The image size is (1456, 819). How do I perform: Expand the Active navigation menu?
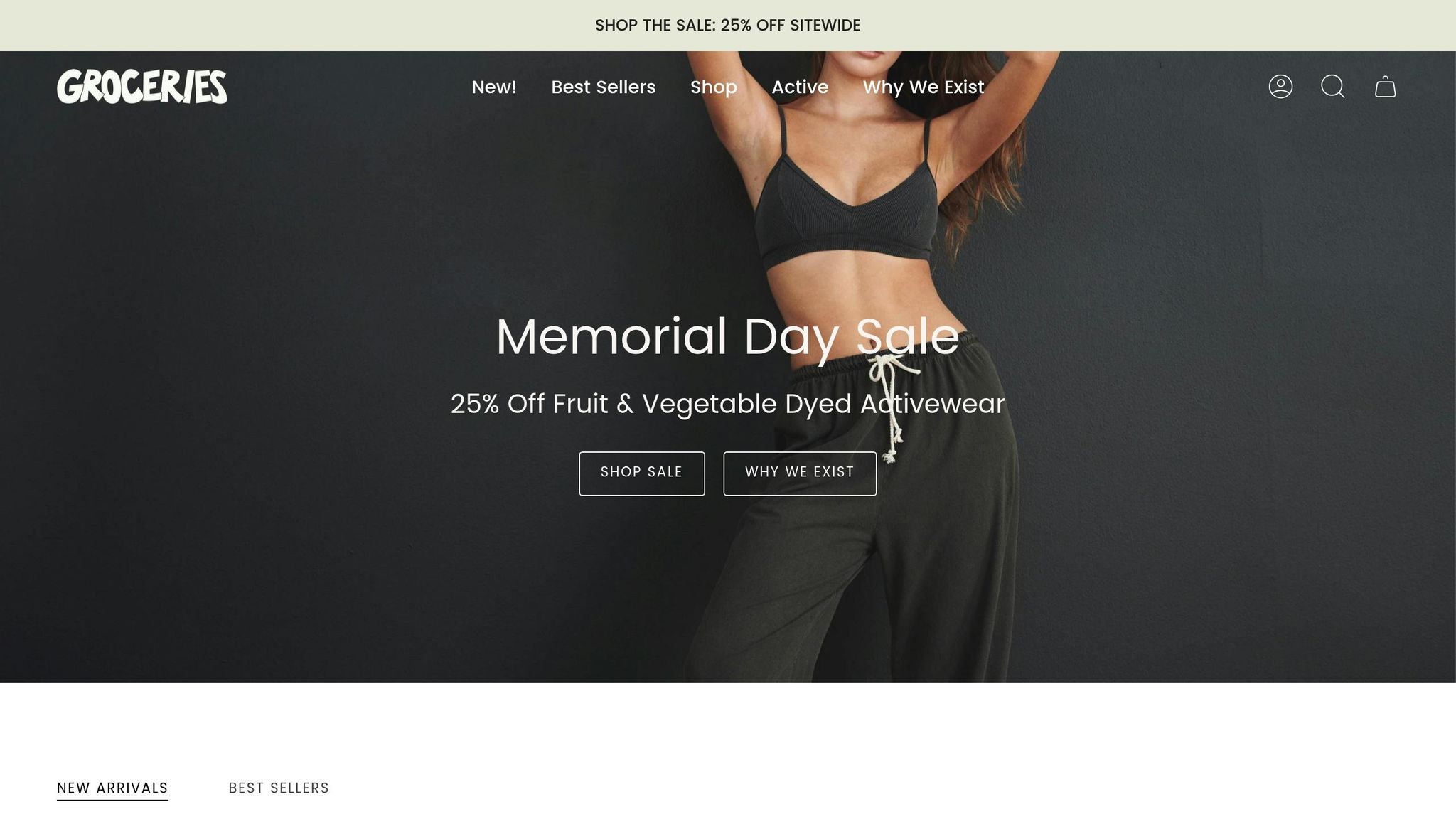coord(800,87)
